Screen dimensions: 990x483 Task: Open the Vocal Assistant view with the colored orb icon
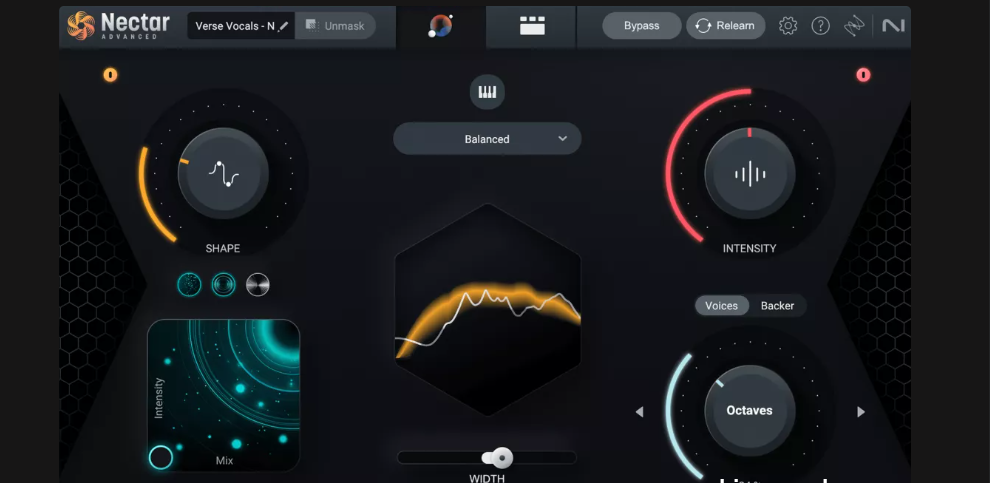point(441,26)
